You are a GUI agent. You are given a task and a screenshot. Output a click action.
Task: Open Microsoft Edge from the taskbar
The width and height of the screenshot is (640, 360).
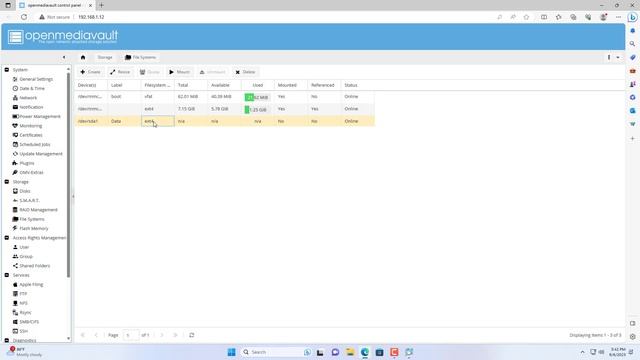tap(364, 352)
